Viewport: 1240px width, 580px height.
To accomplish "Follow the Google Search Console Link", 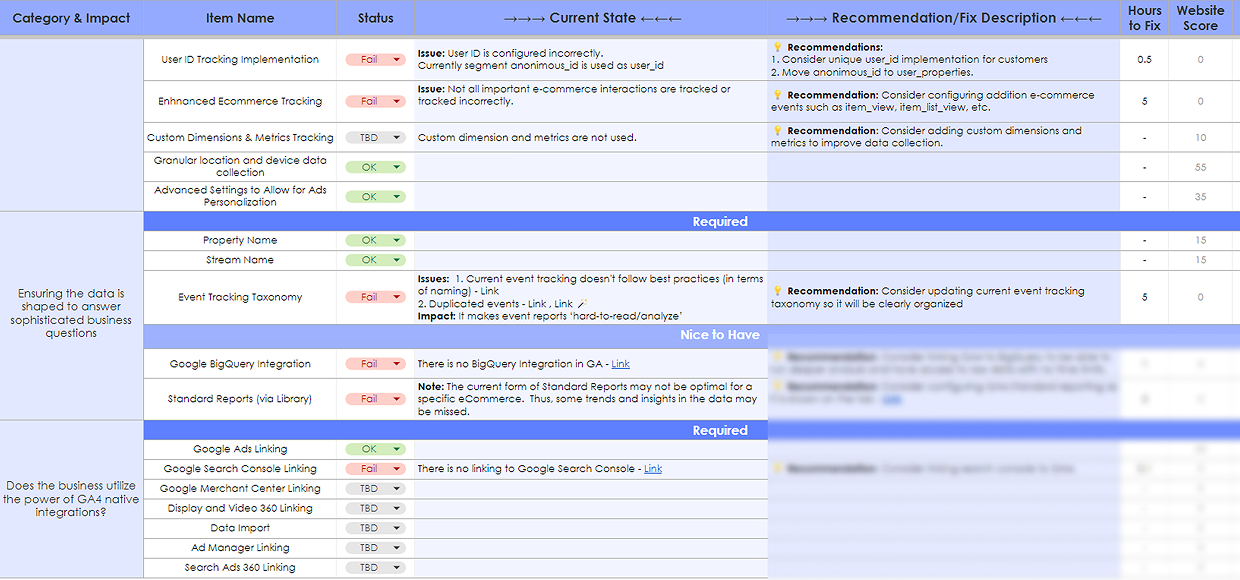I will pos(653,469).
